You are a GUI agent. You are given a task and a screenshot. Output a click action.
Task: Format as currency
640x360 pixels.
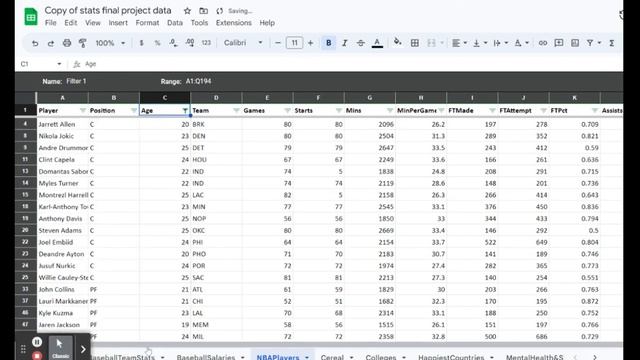pyautogui.click(x=142, y=43)
